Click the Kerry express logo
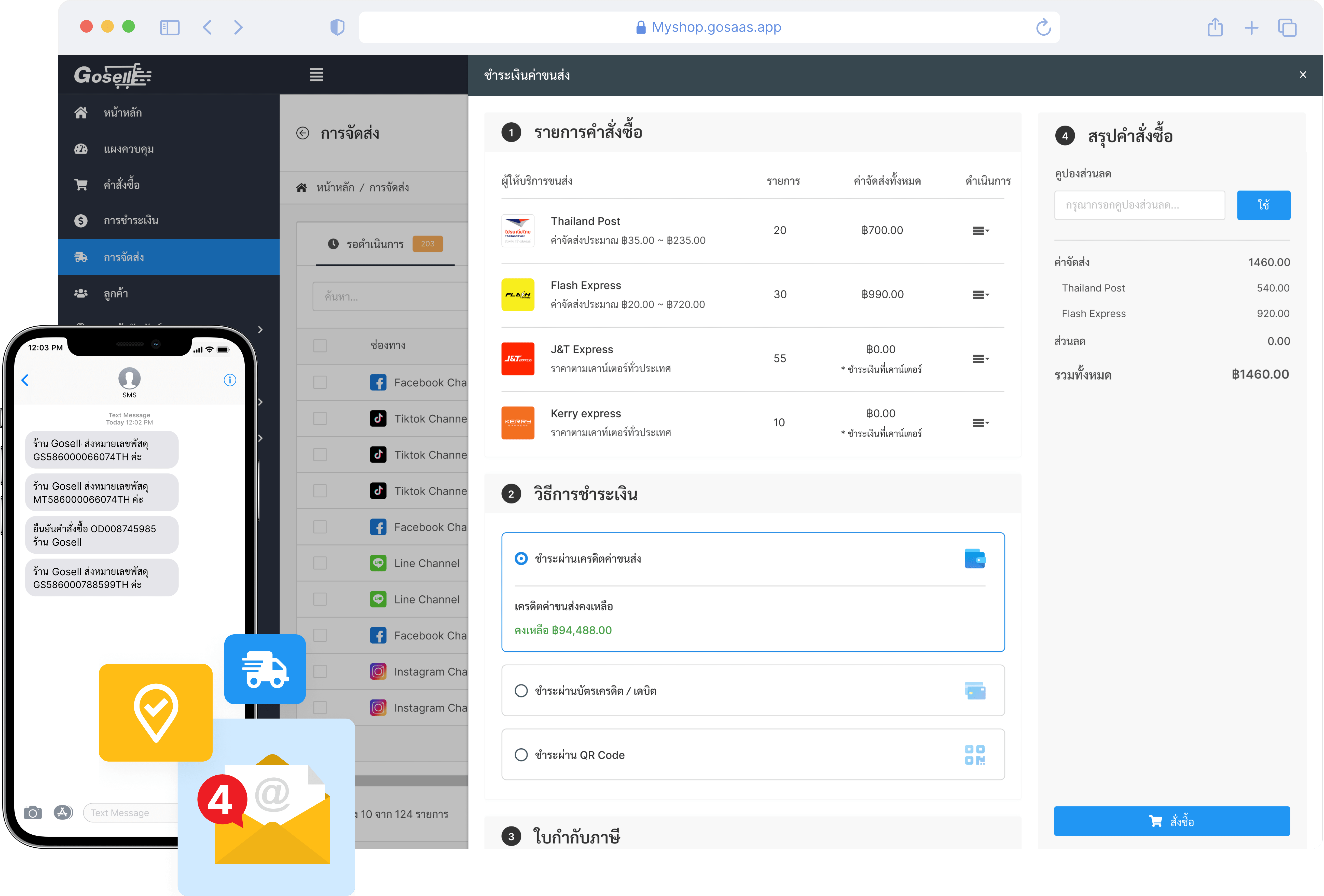 click(518, 423)
